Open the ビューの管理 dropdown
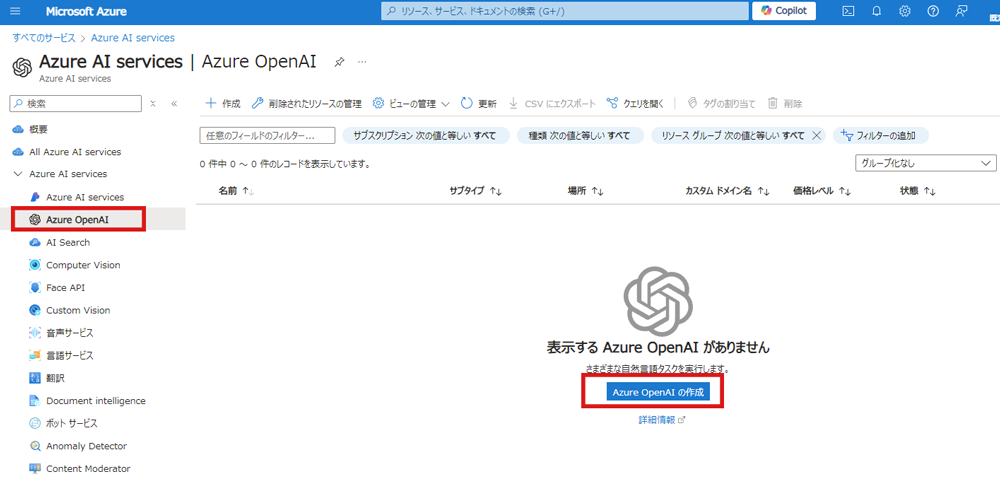This screenshot has width=1000, height=485. (x=411, y=103)
